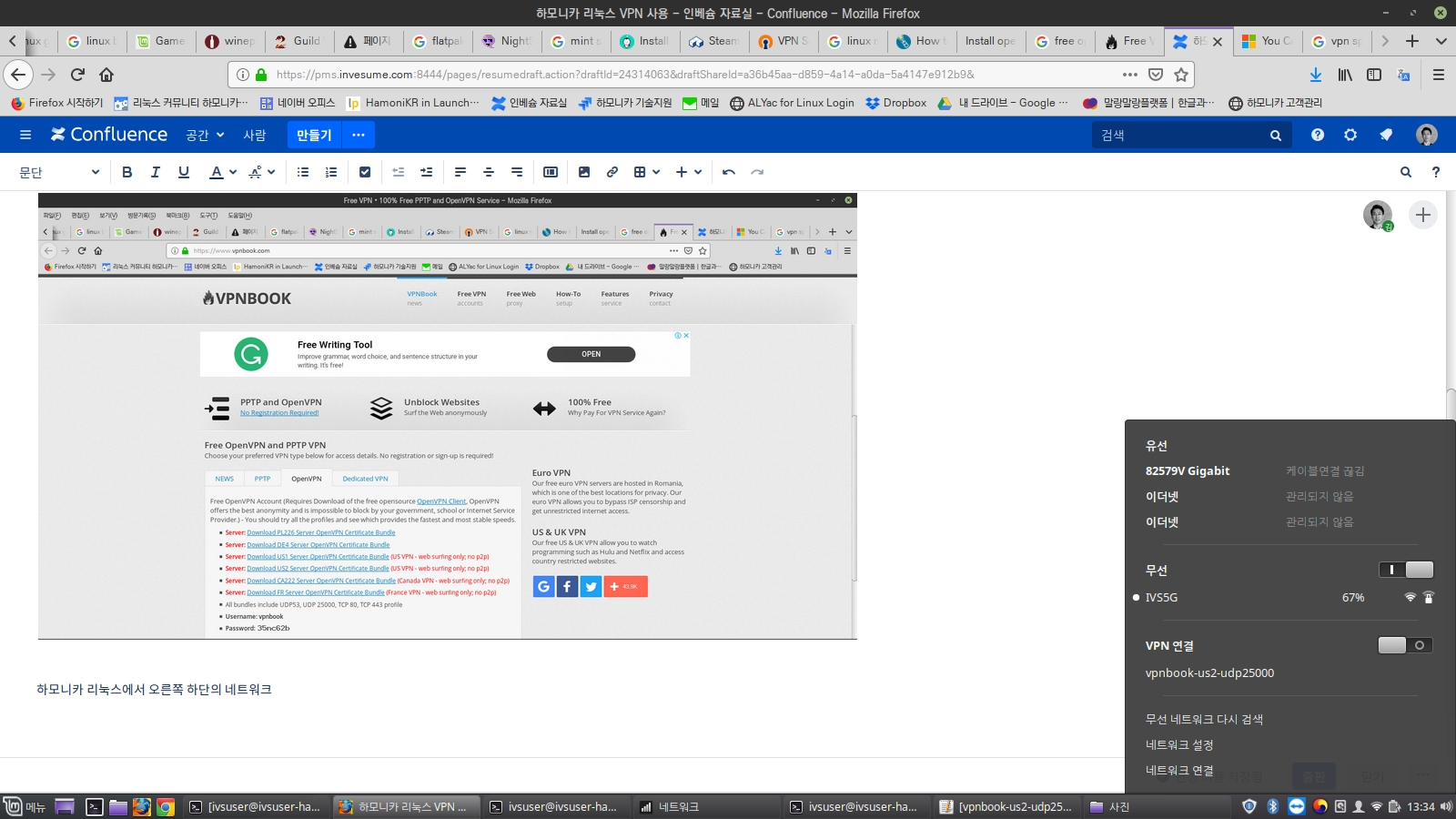
Task: Insert an image via the toolbar image icon
Action: click(x=584, y=172)
